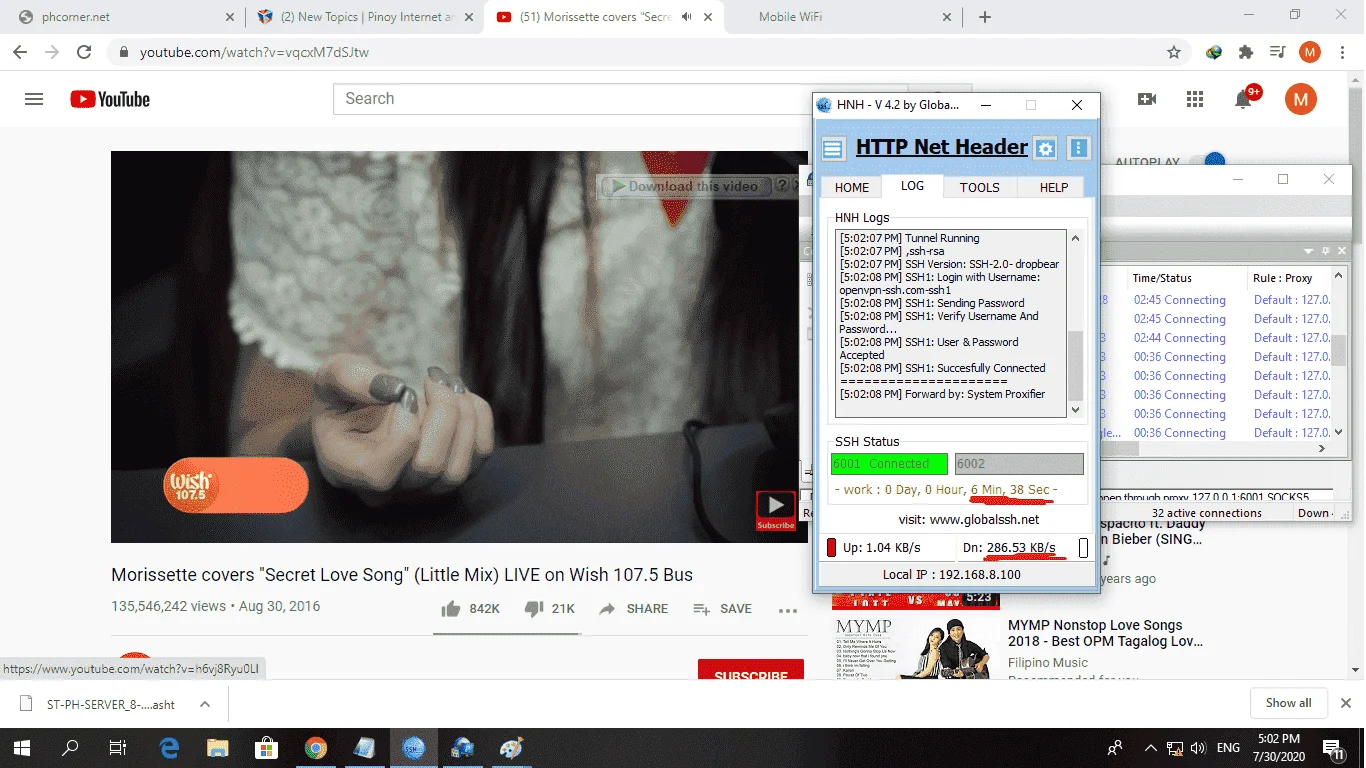This screenshot has width=1366, height=768.
Task: Open Proxifier panel dropdown arrow
Action: (x=1308, y=251)
